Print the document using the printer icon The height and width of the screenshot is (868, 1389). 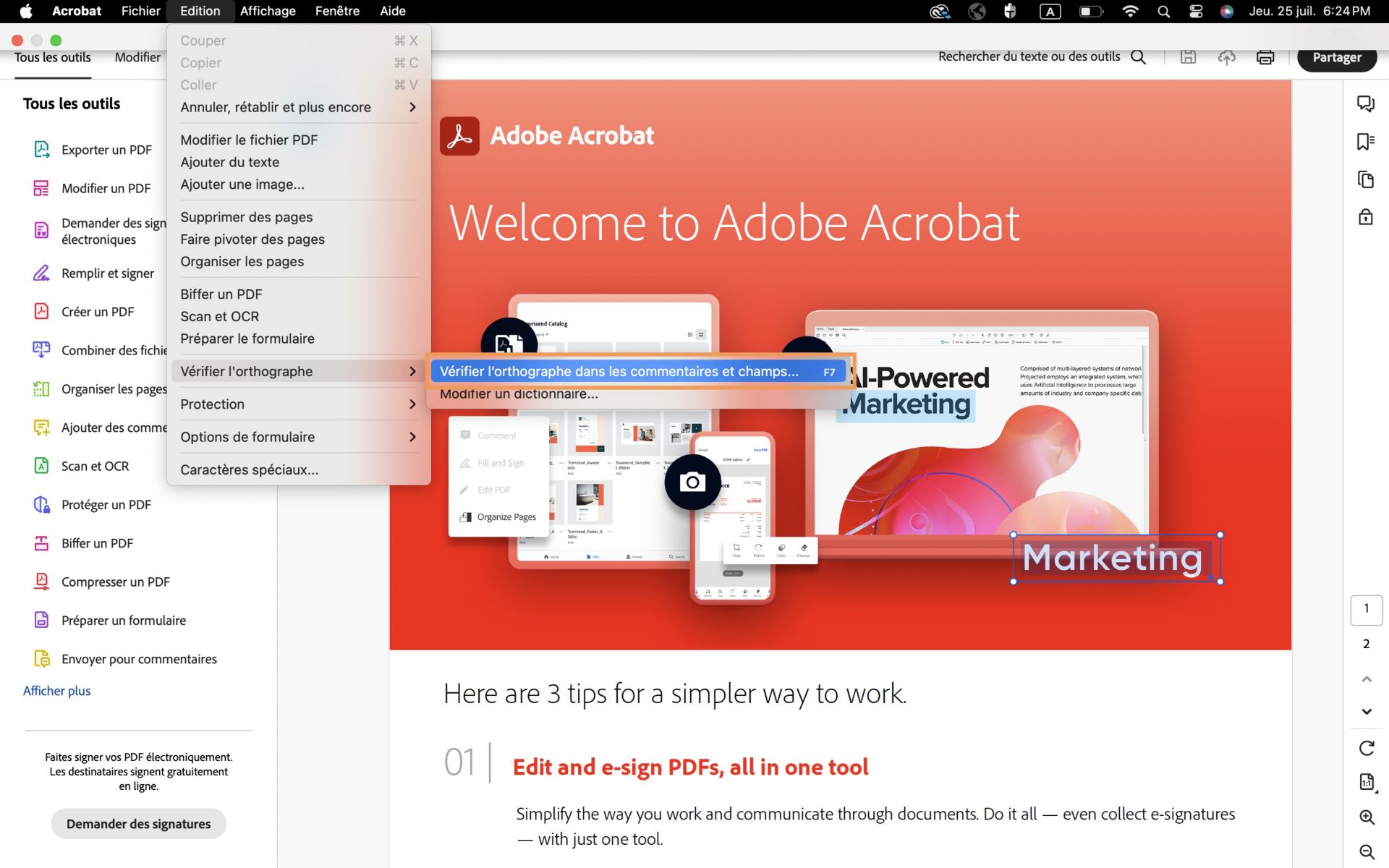1265,56
